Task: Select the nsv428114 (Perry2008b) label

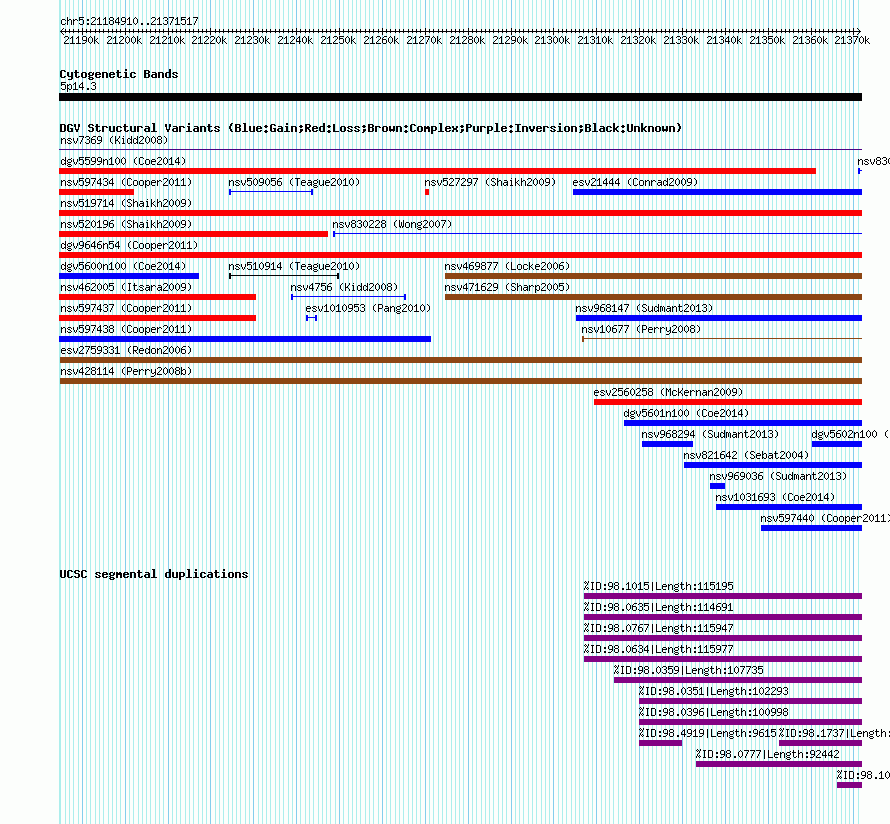Action: (126, 371)
